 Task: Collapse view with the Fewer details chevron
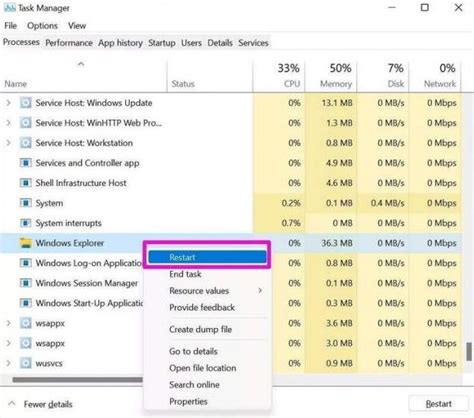(x=12, y=404)
